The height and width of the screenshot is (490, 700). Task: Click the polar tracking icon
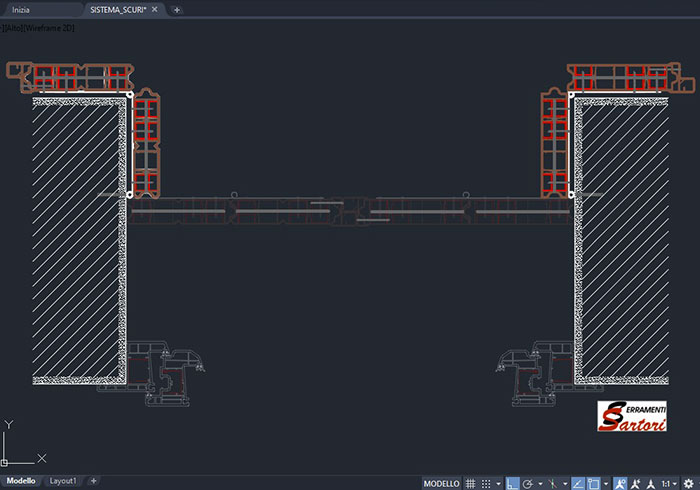527,483
